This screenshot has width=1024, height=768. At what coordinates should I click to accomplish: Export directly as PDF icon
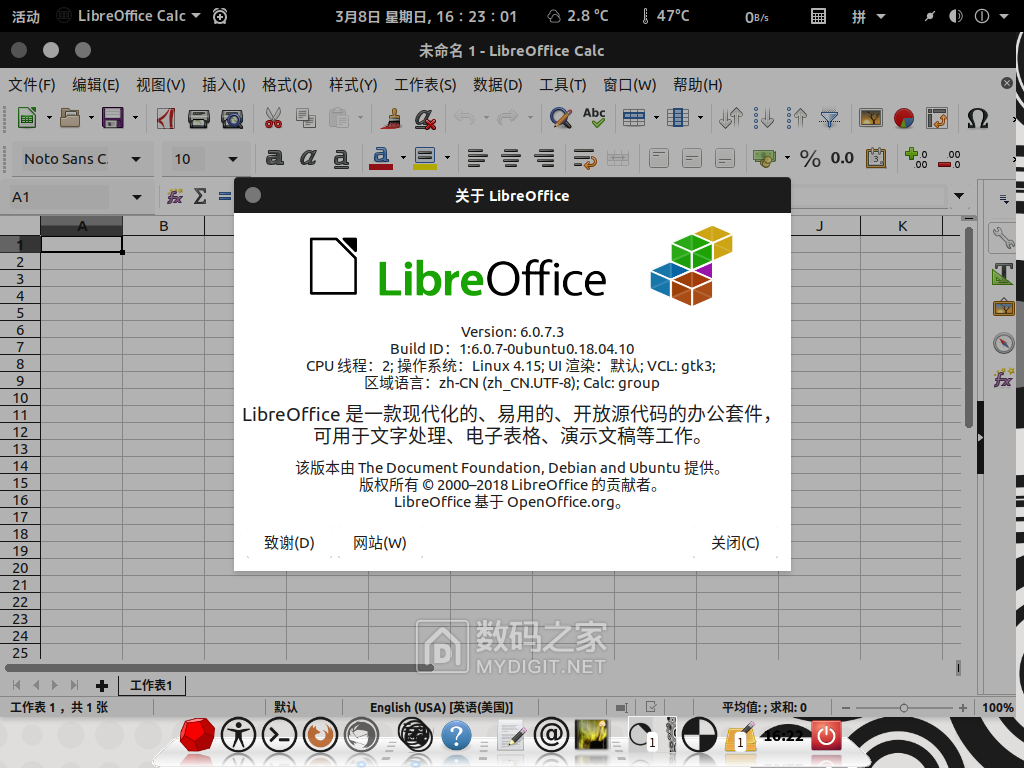click(166, 118)
